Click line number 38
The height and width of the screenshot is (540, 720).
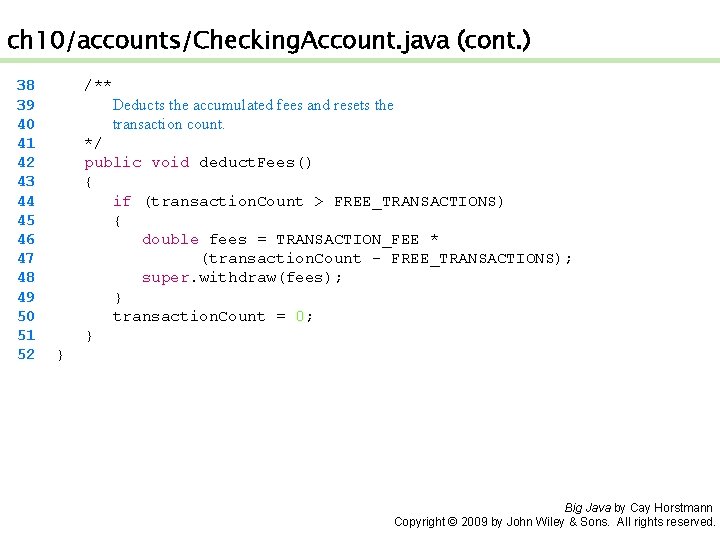(26, 85)
